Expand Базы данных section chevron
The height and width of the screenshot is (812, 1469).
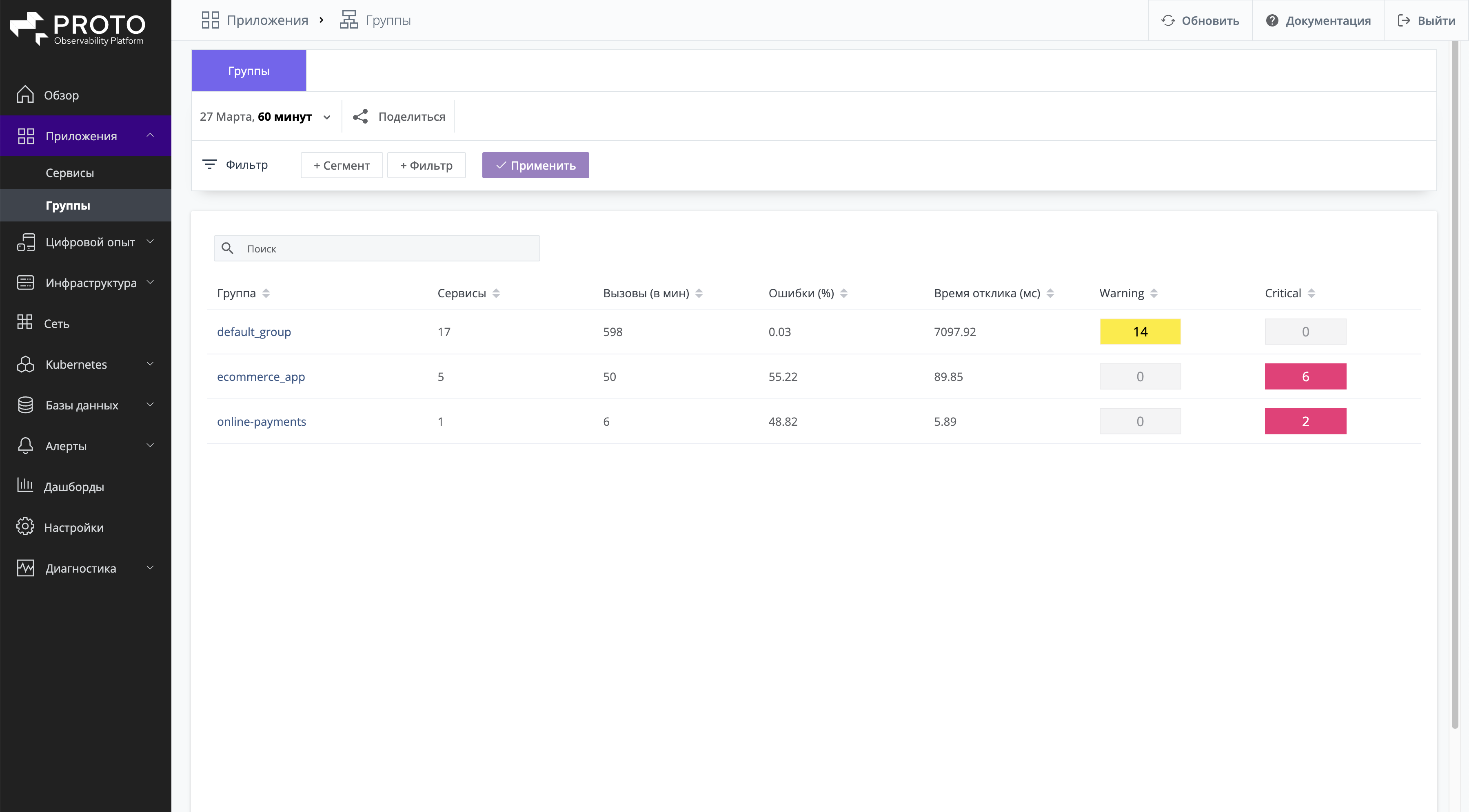pyautogui.click(x=151, y=405)
